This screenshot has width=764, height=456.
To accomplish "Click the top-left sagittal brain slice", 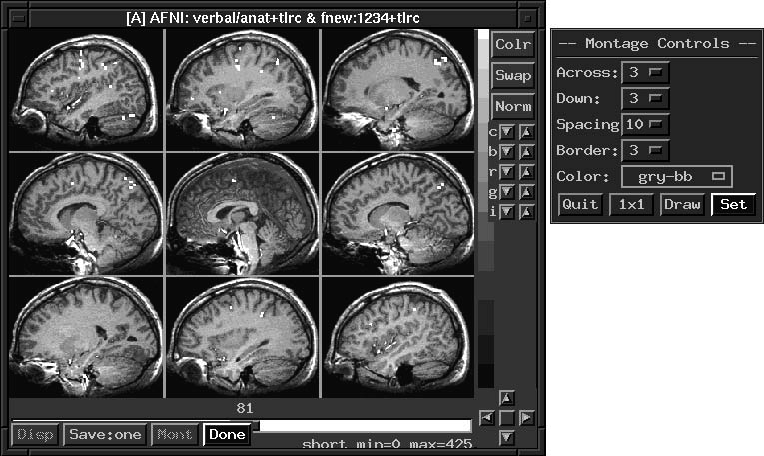I will (86, 90).
